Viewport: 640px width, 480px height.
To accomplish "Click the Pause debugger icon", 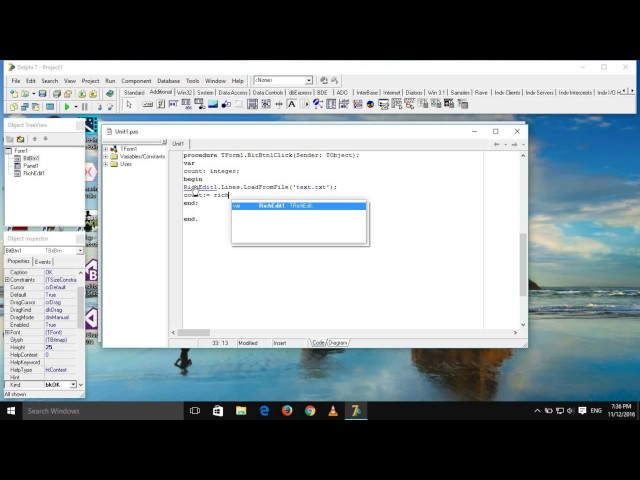I will tap(84, 107).
